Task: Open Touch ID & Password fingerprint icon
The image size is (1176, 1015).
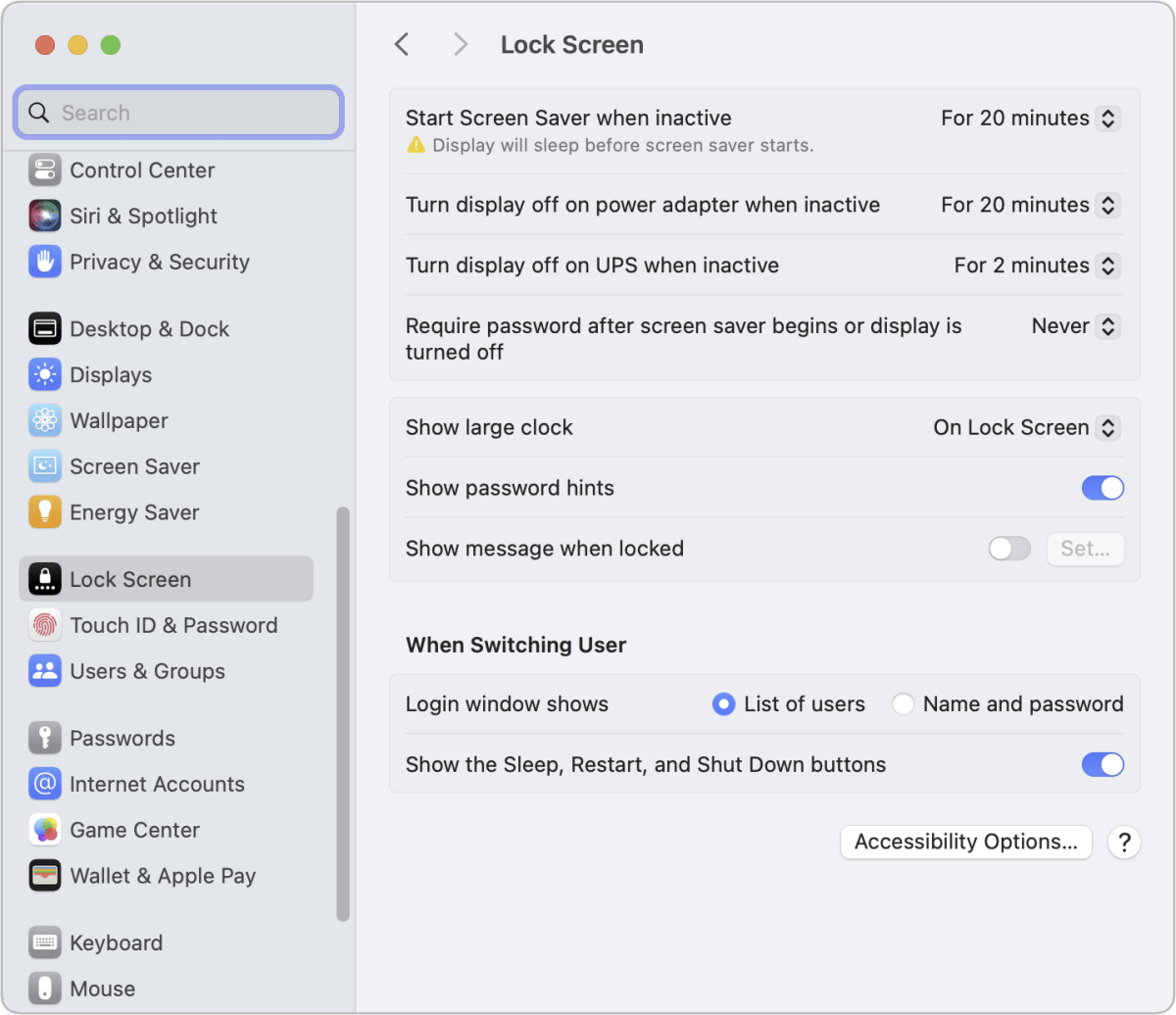Action: [44, 624]
